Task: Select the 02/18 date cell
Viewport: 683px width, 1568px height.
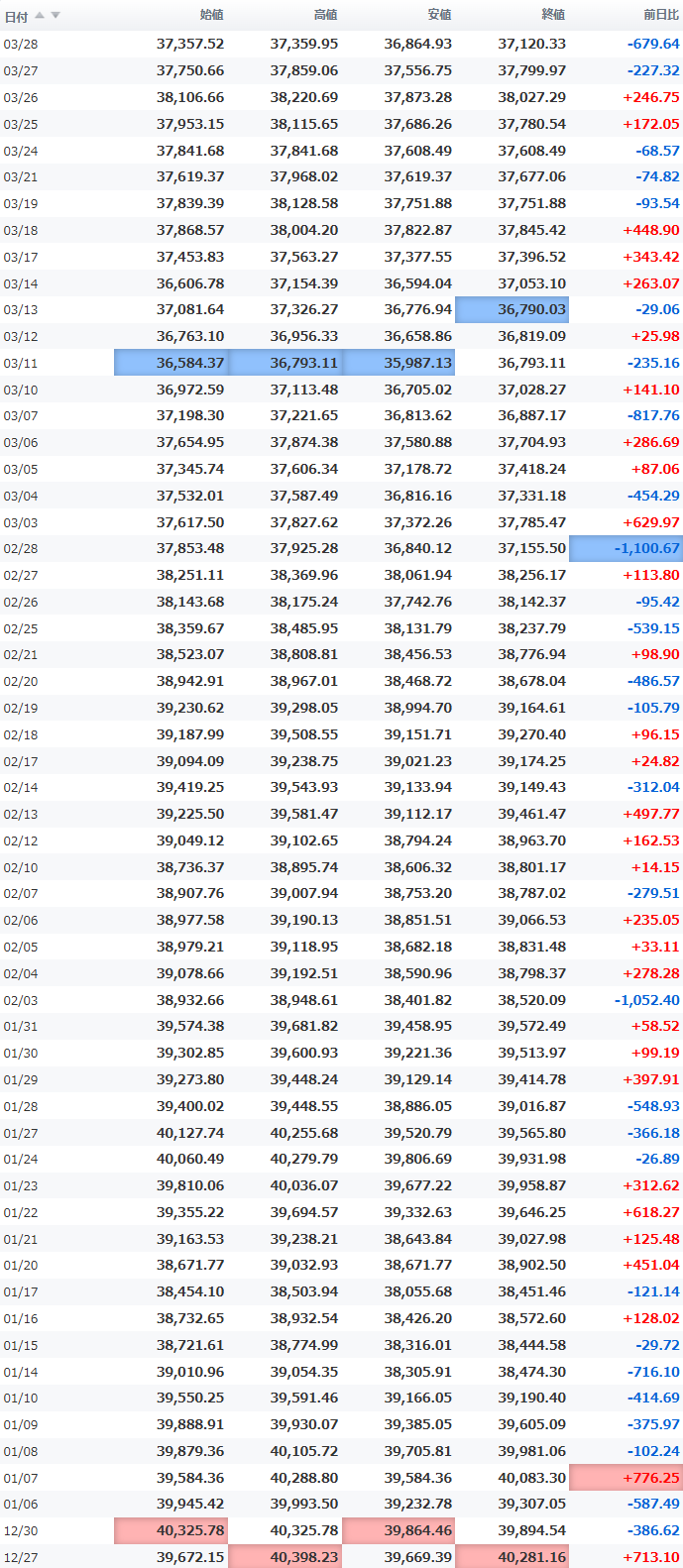Action: (x=21, y=735)
